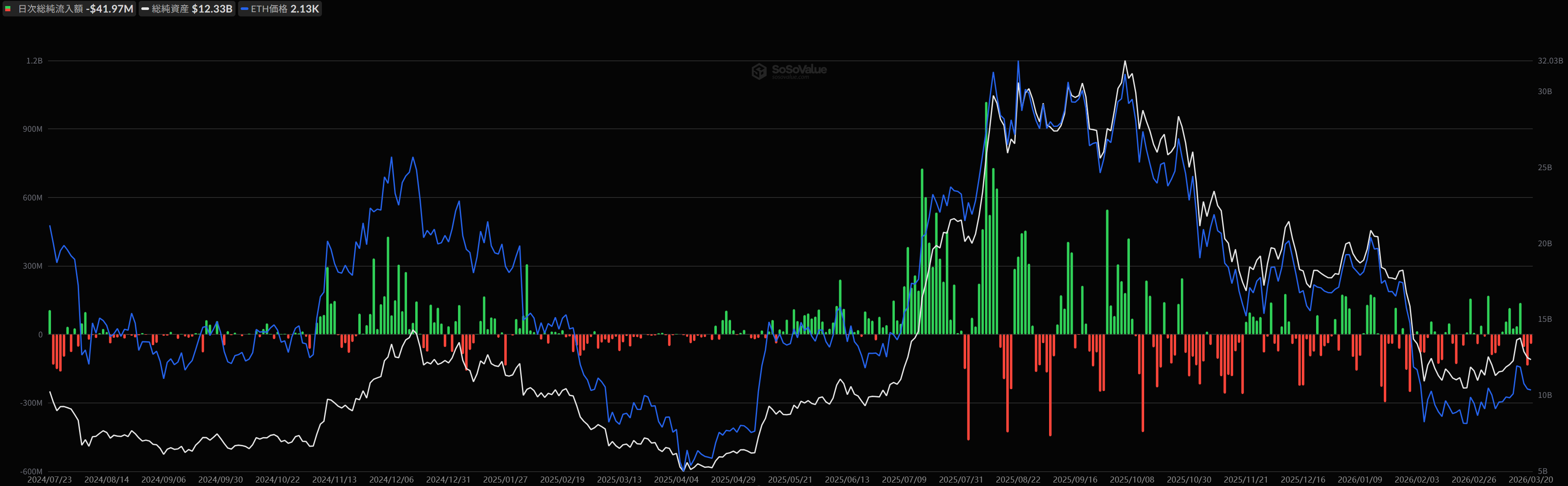Click the SoSoValue watermark text

coord(798,70)
